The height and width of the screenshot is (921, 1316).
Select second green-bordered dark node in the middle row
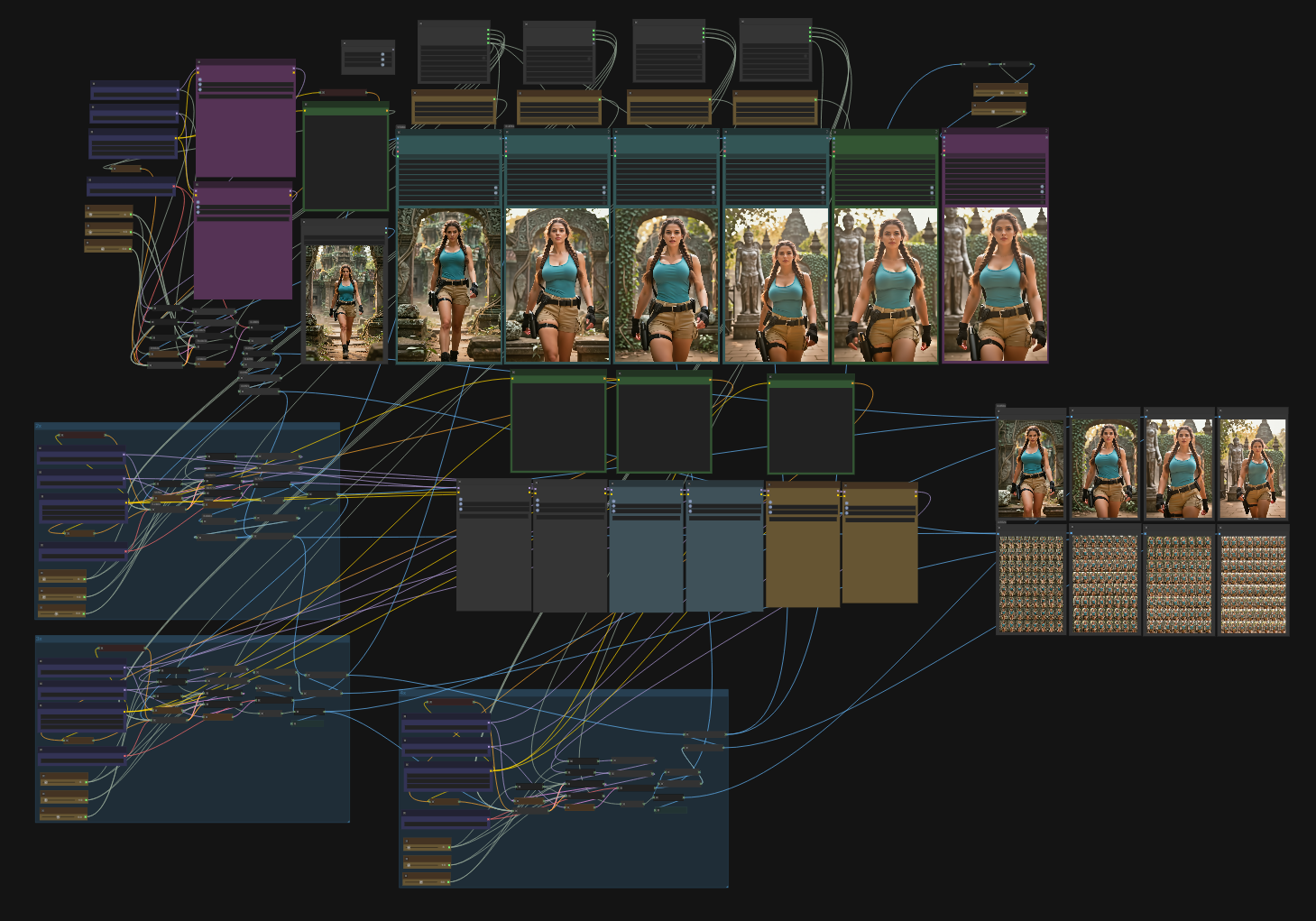pos(664,421)
